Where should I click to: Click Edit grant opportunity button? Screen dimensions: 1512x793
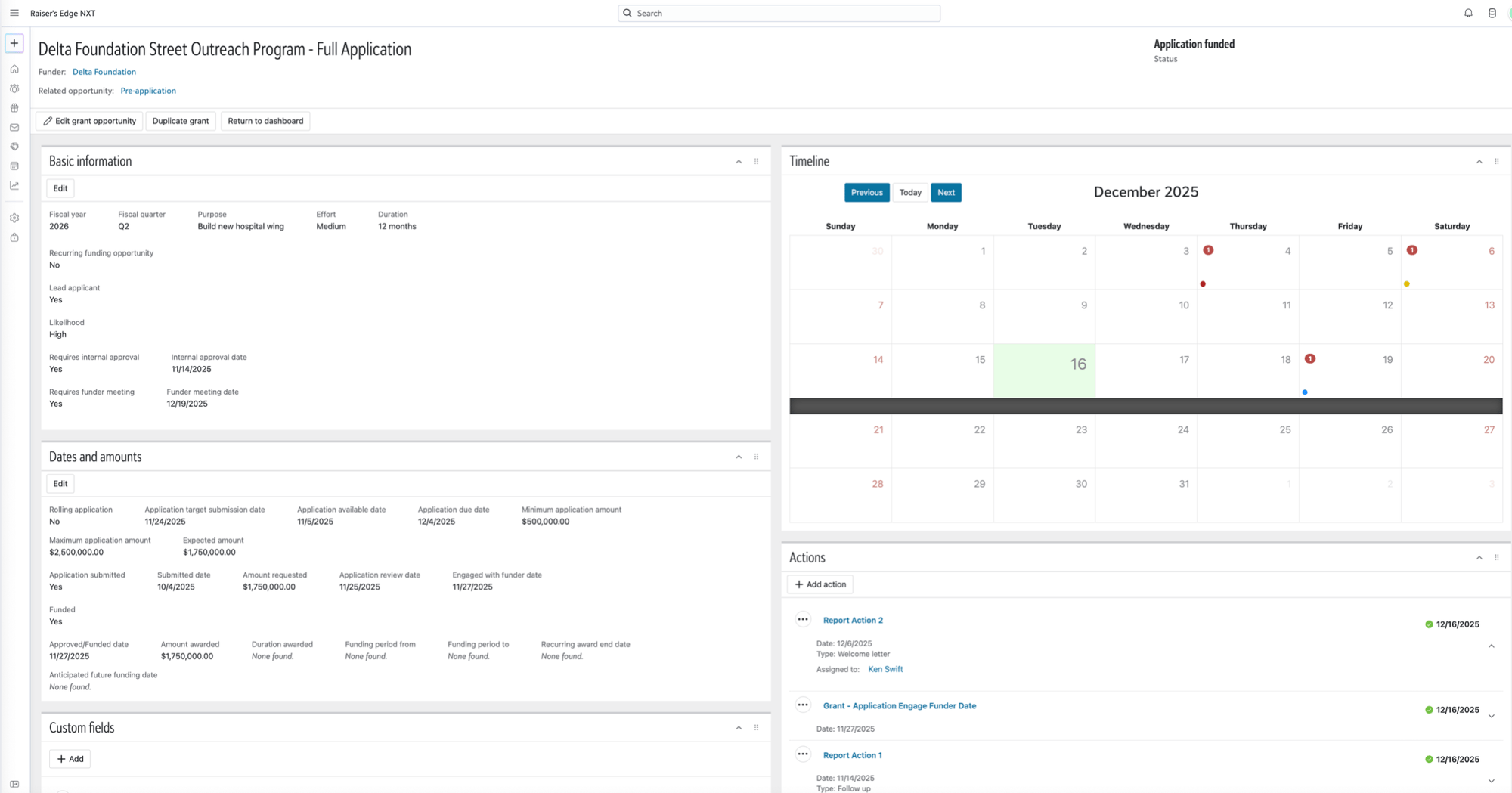89,121
